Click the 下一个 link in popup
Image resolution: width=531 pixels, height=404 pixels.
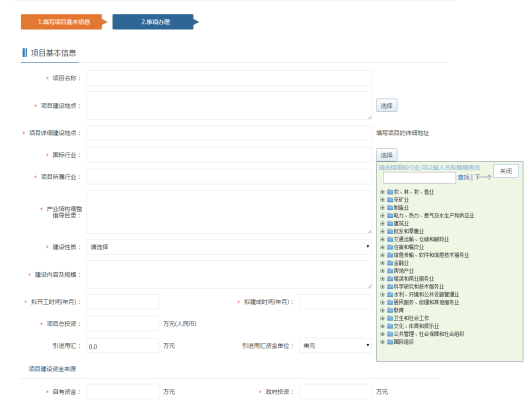coord(483,177)
